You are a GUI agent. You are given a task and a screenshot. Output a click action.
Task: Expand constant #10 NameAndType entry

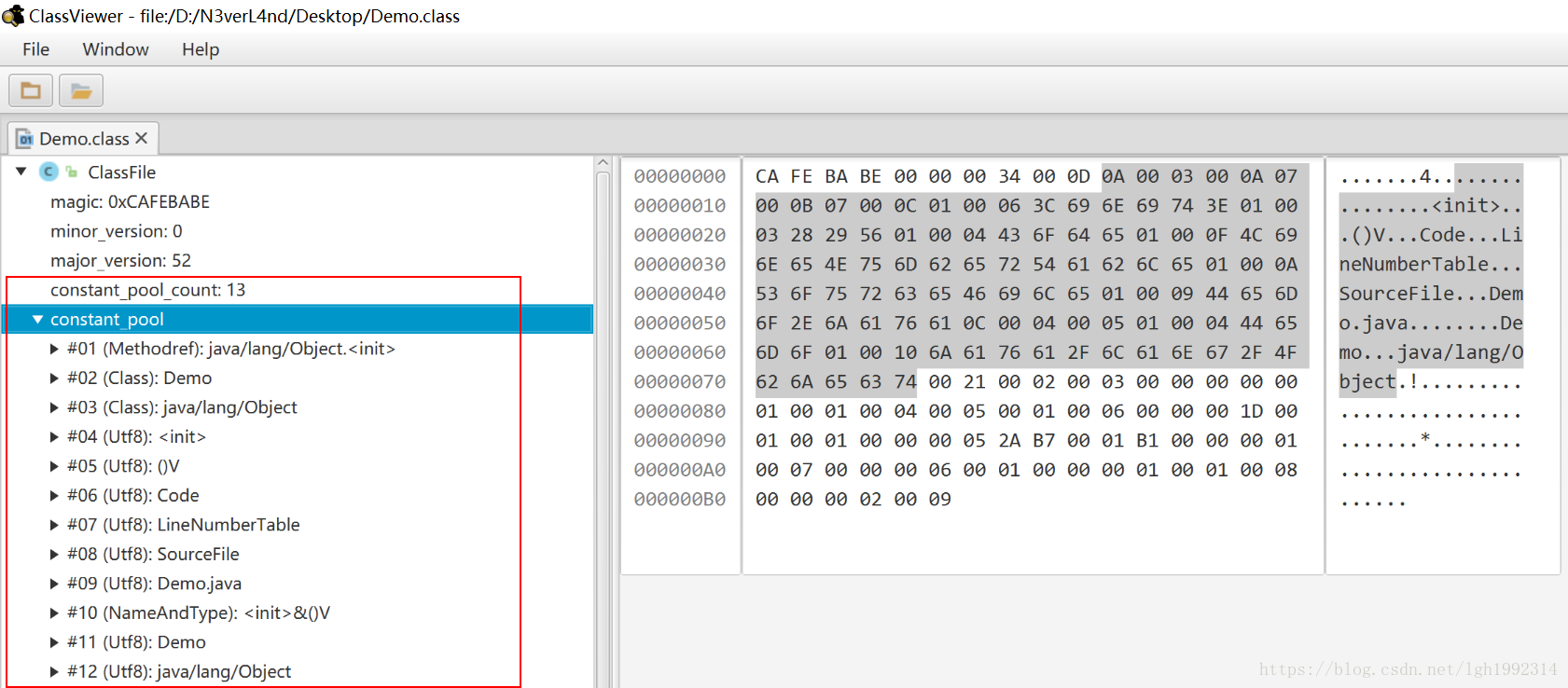point(54,612)
